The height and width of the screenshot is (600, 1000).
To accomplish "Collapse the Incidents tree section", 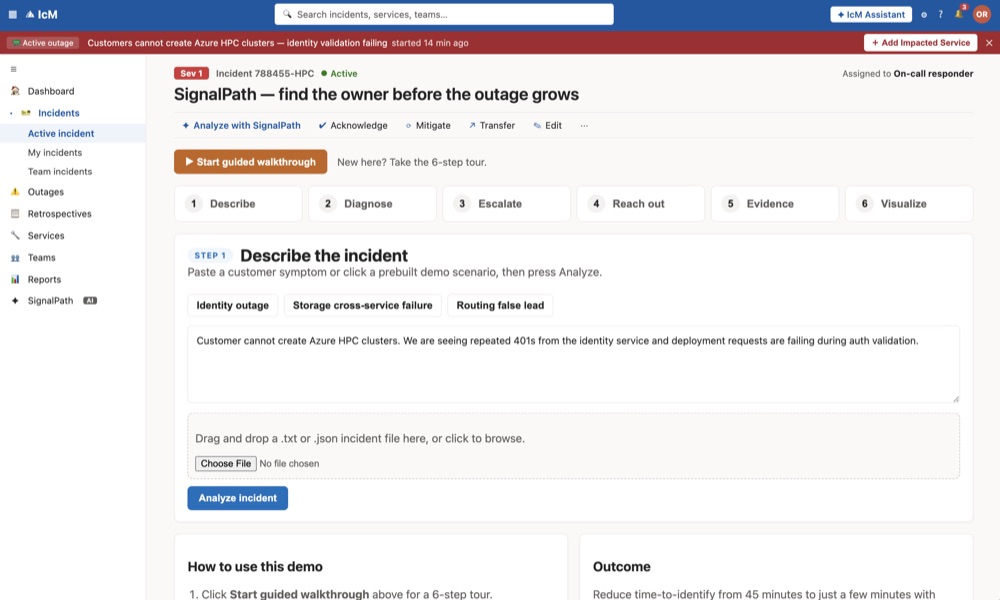I will [11, 113].
